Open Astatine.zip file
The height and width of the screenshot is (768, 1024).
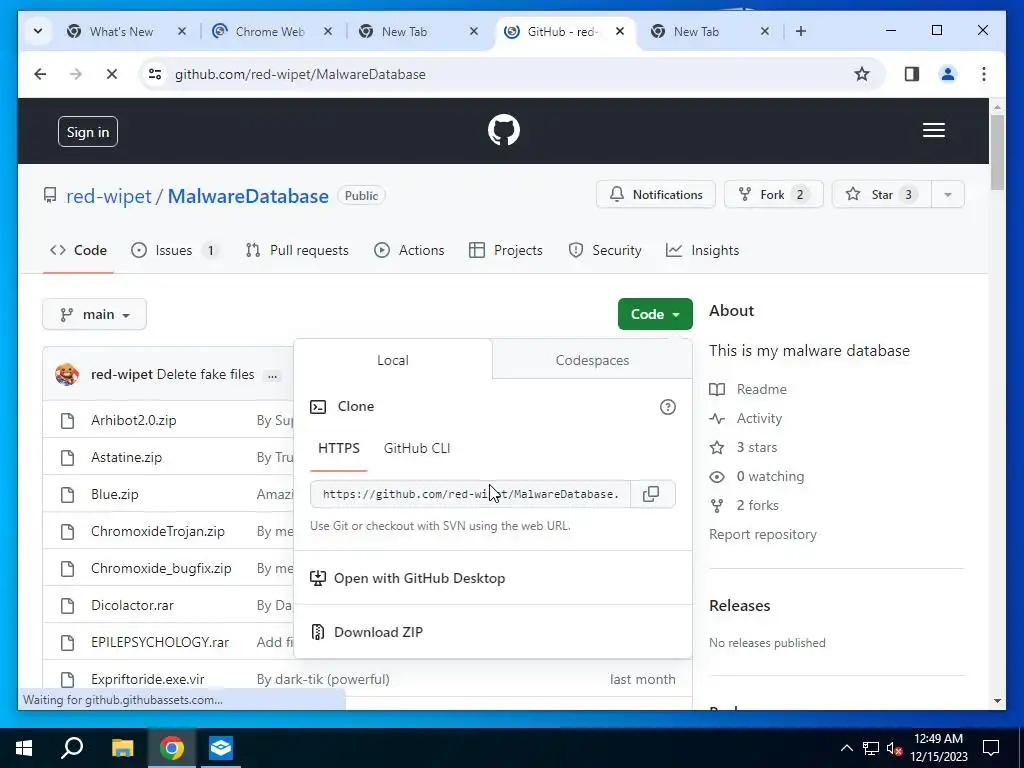coord(127,458)
